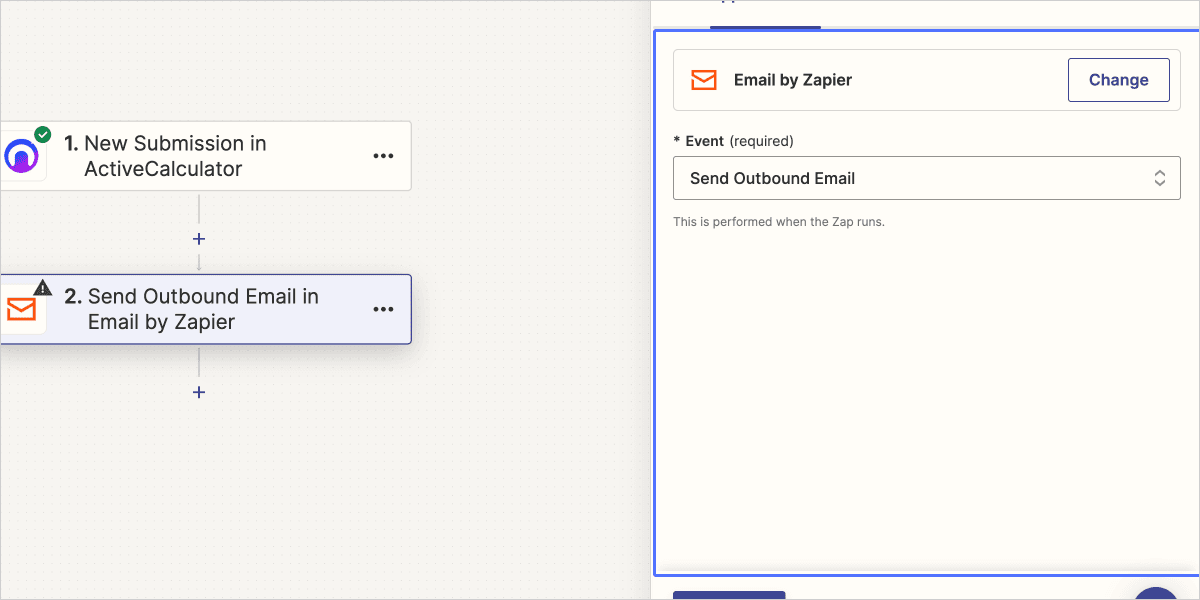1200x600 pixels.
Task: Click the green checkmark badge on step 1
Action: (42, 134)
